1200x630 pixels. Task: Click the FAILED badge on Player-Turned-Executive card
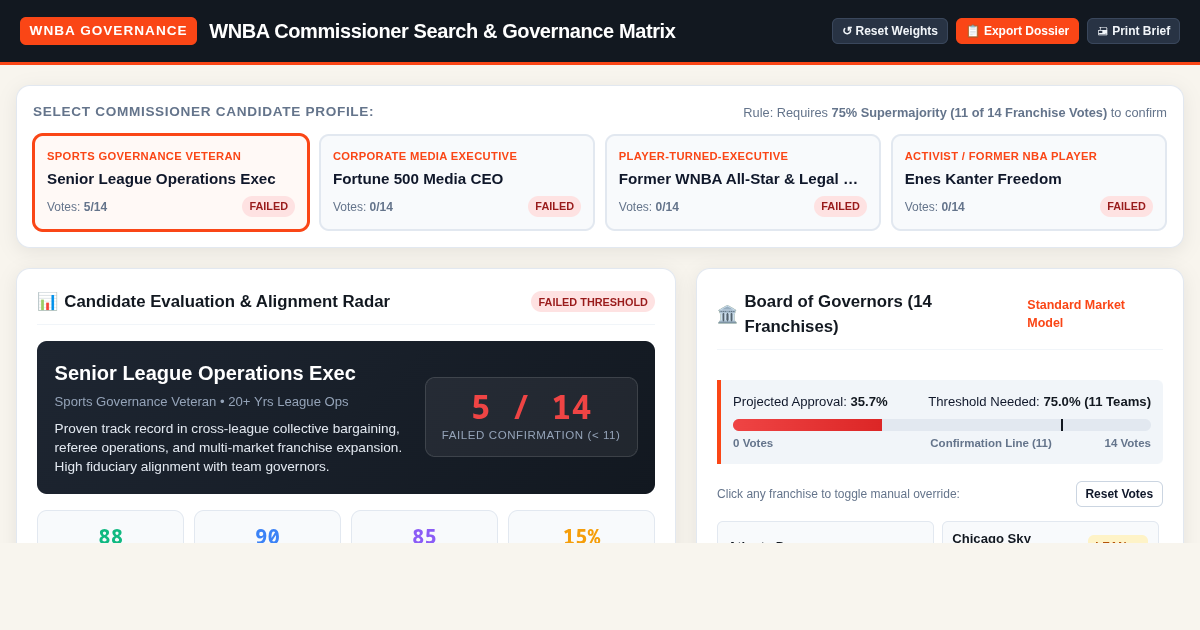[x=840, y=206]
